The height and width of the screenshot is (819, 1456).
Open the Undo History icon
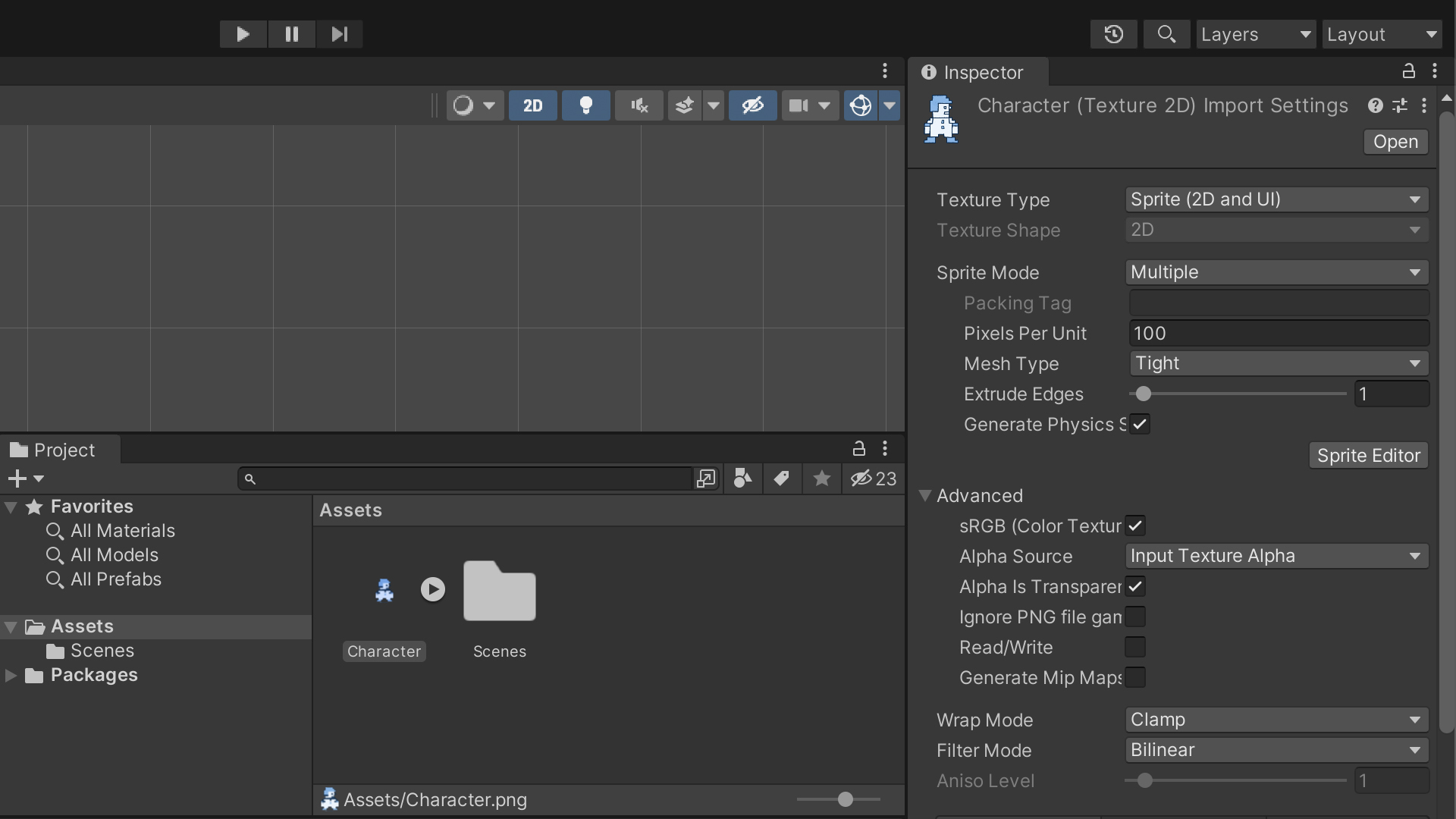point(1113,34)
